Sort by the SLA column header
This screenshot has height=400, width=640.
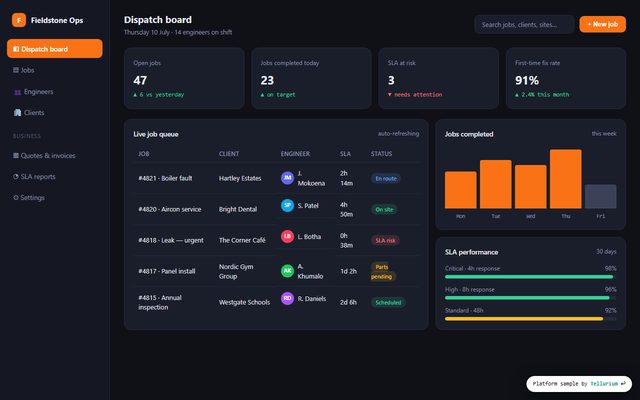(x=345, y=154)
